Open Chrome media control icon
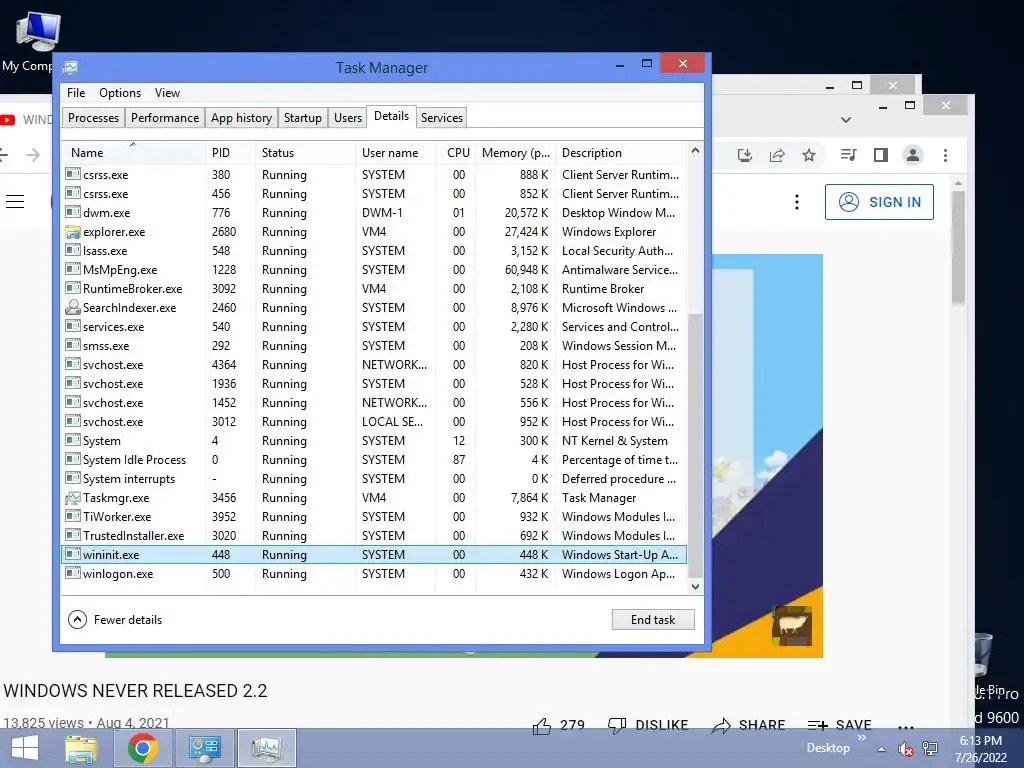This screenshot has height=768, width=1024. (x=848, y=155)
